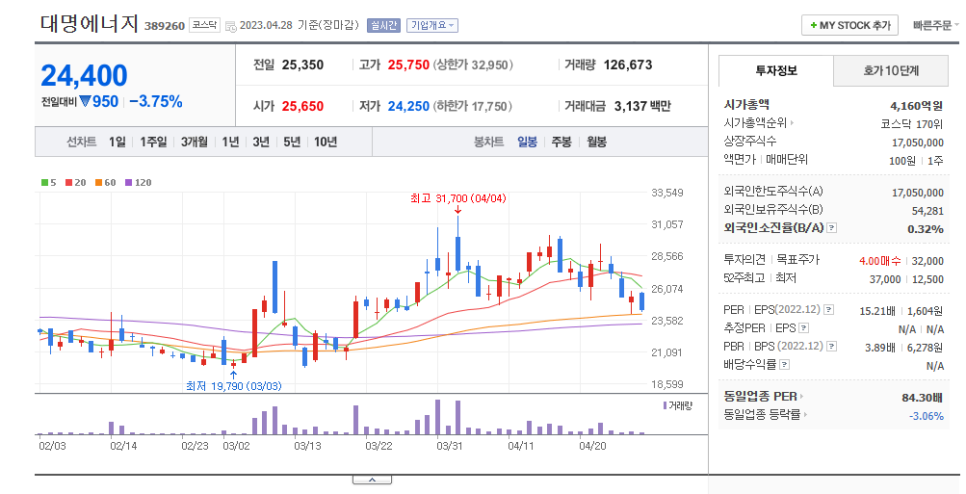
Task: Click the green 5-day moving average legend
Action: 49,182
